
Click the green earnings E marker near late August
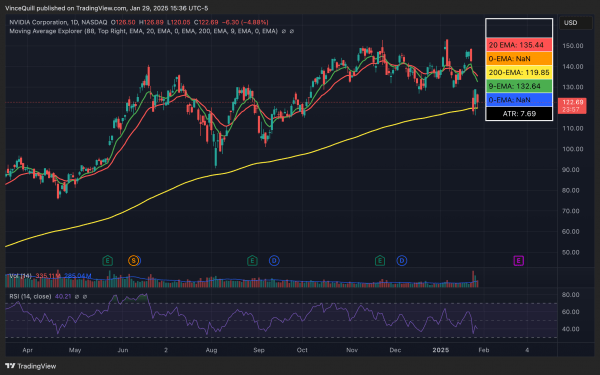(x=252, y=261)
